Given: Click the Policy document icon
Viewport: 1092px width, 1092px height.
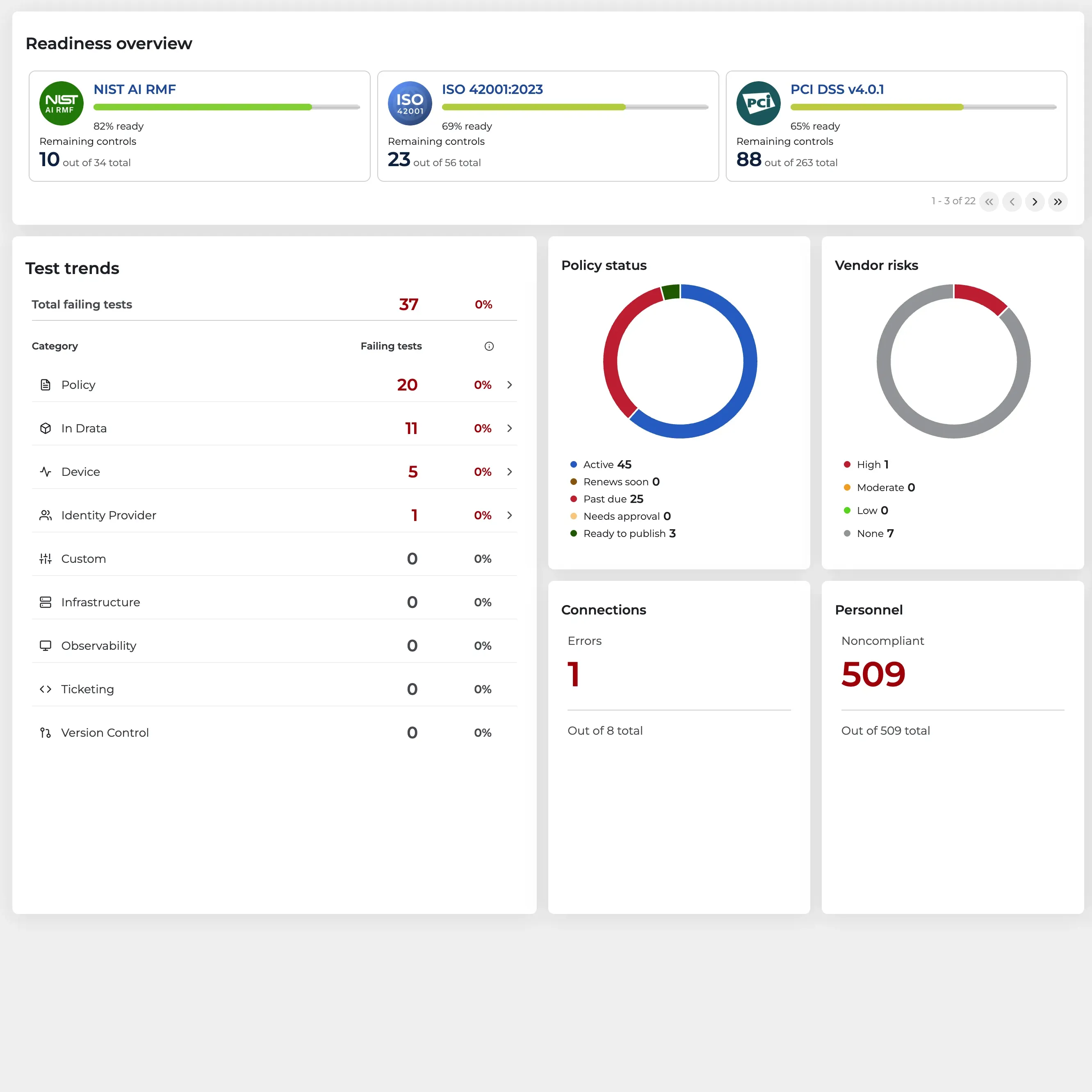Looking at the screenshot, I should [46, 385].
